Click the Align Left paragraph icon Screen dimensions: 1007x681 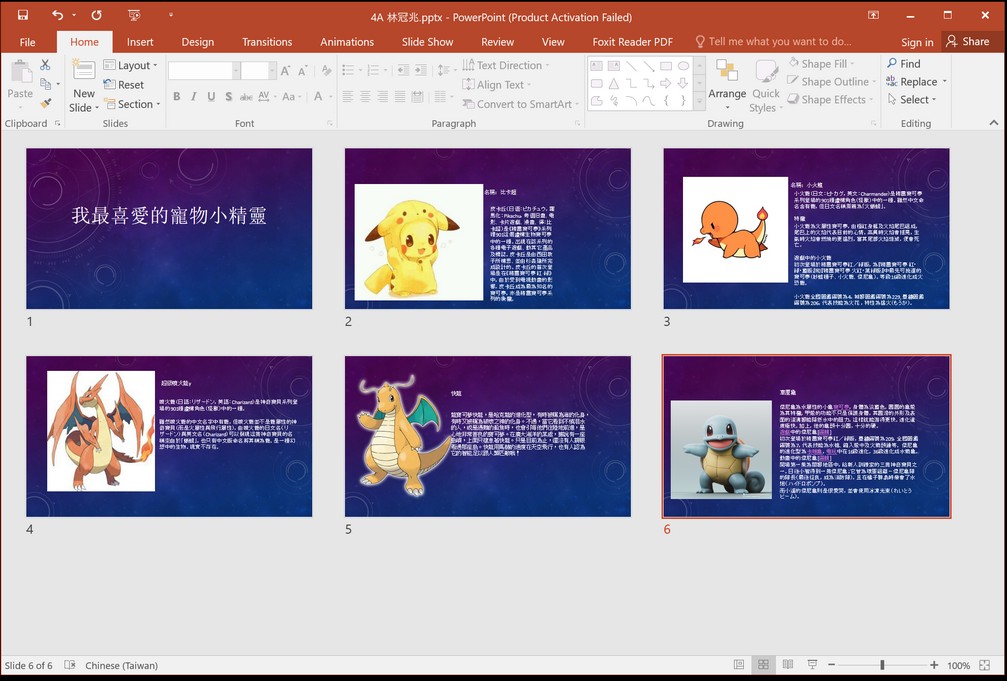click(348, 97)
